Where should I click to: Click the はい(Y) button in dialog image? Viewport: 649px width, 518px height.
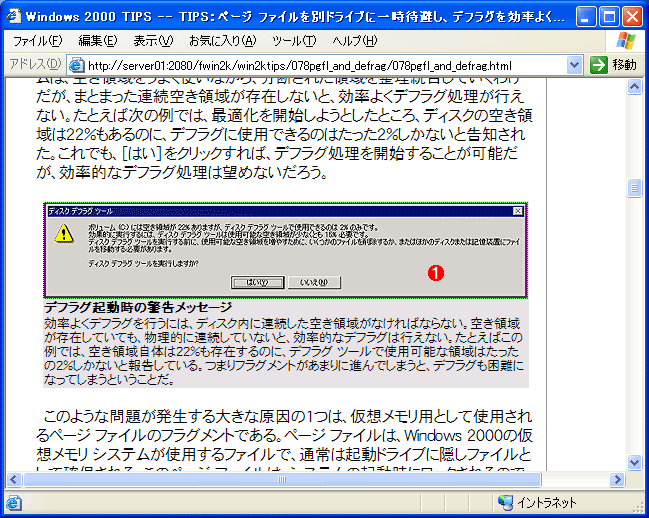click(257, 283)
